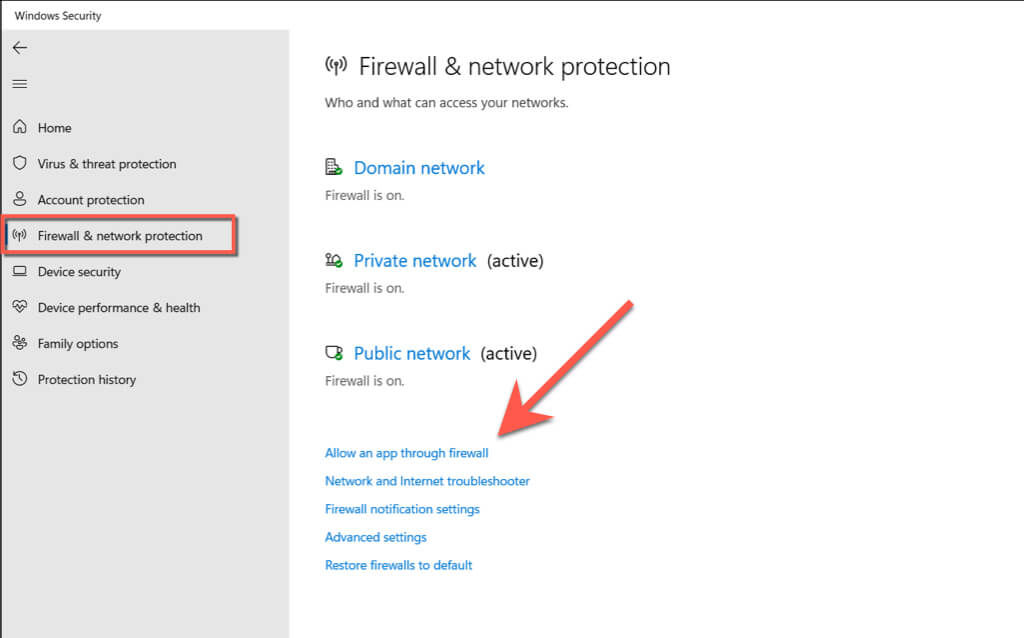Viewport: 1024px width, 638px height.
Task: Open the Public network settings
Action: [412, 354]
